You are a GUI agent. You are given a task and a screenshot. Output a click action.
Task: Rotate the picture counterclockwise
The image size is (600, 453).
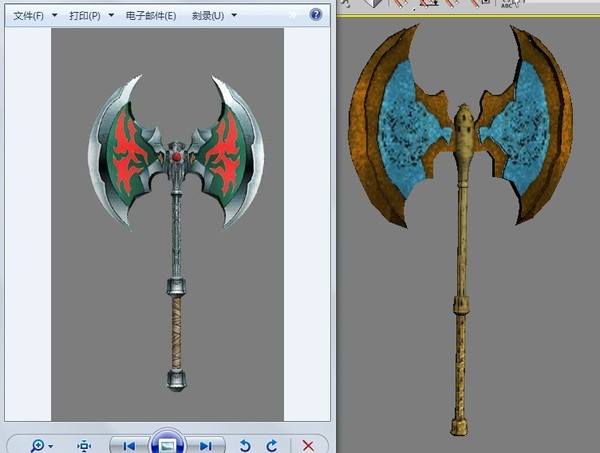click(245, 446)
